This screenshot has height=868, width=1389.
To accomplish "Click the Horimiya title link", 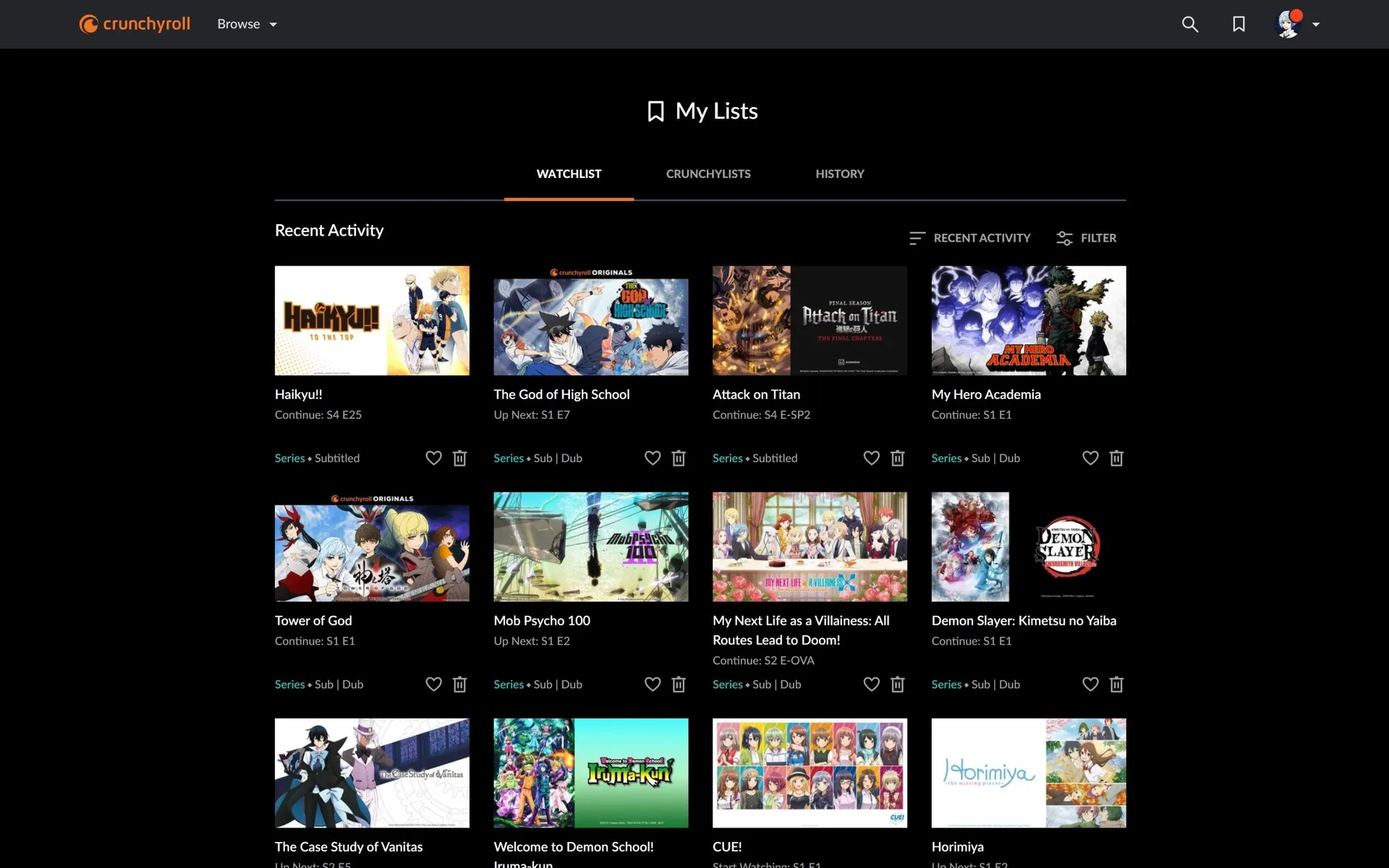I will tap(957, 846).
